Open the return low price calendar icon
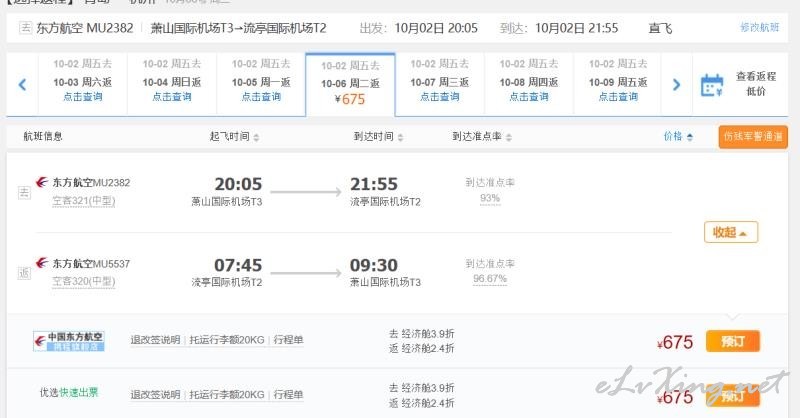The width and height of the screenshot is (800, 418). click(x=712, y=85)
